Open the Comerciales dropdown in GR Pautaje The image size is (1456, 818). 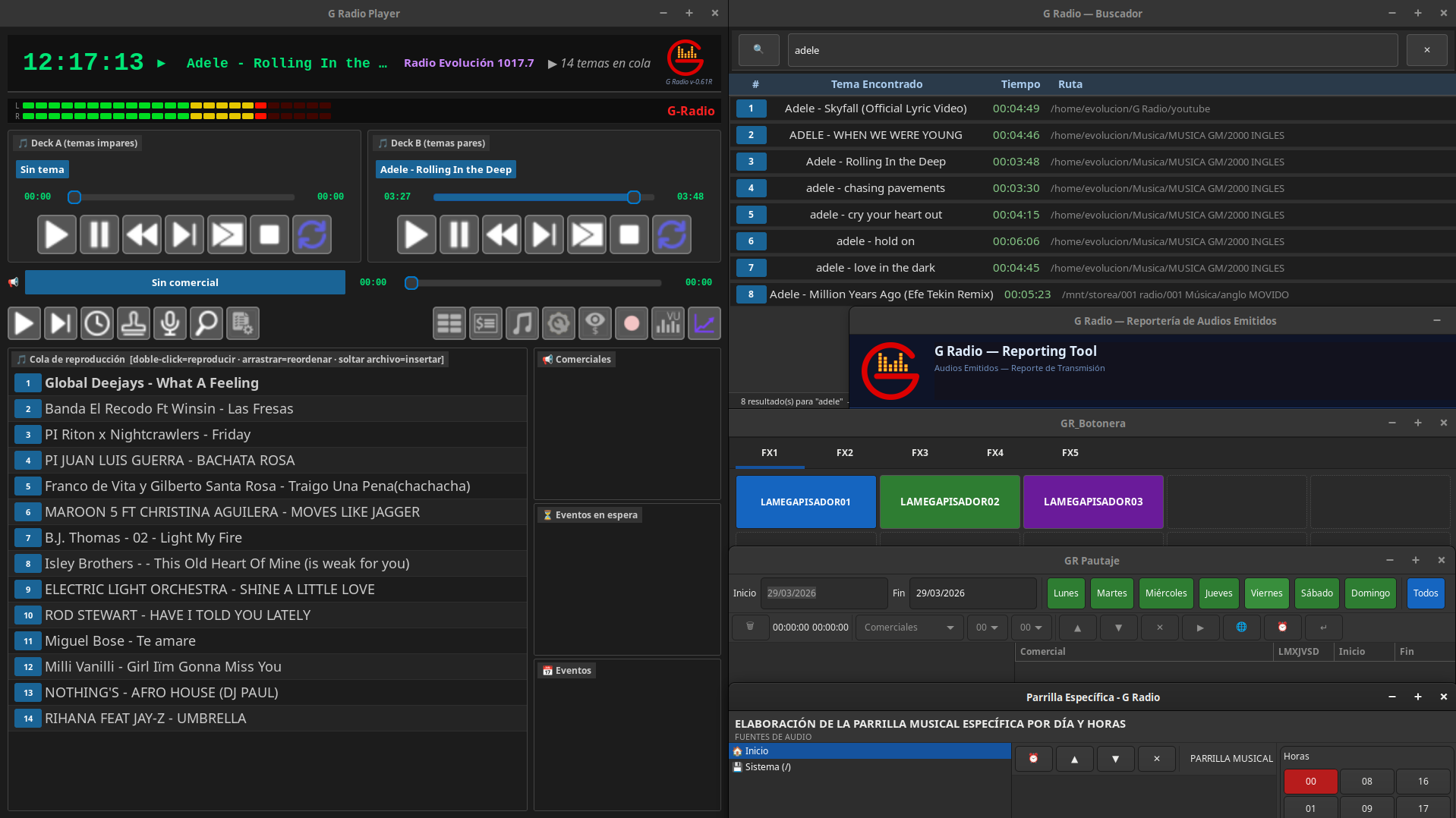(909, 628)
